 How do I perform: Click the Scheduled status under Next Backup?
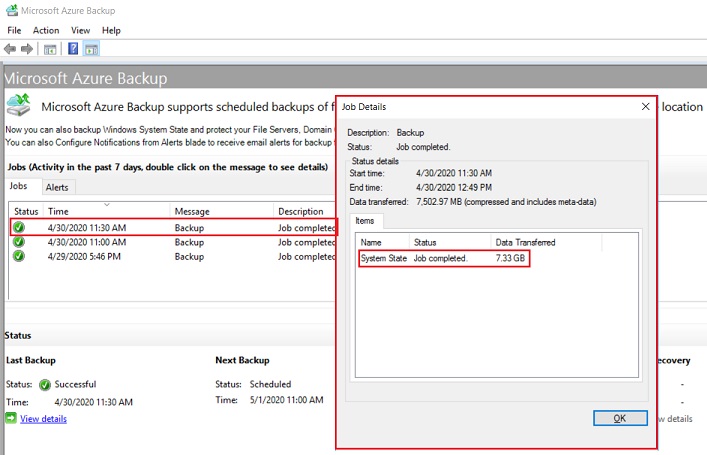click(271, 384)
